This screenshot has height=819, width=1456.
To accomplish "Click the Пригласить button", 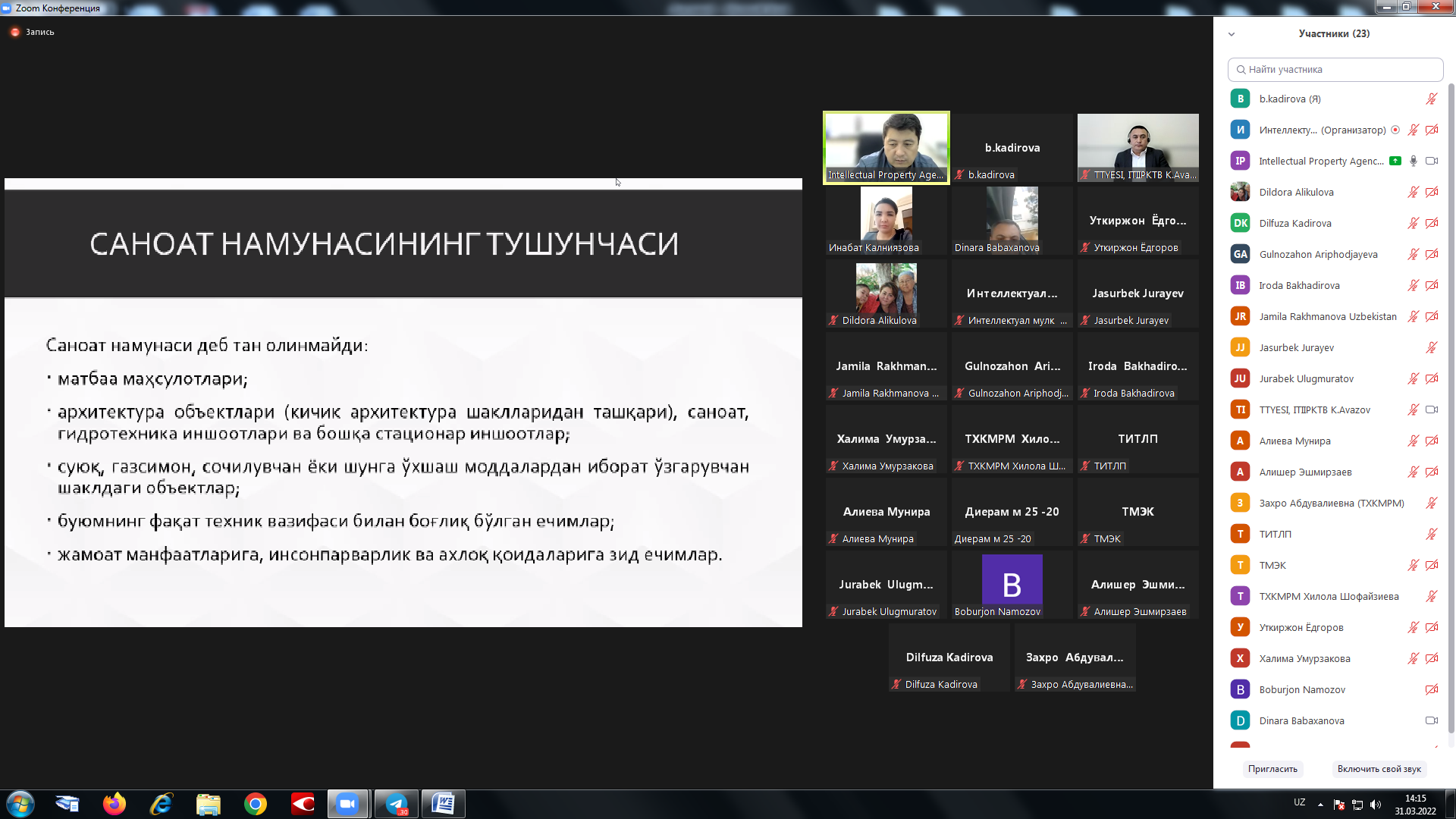I will (1272, 769).
